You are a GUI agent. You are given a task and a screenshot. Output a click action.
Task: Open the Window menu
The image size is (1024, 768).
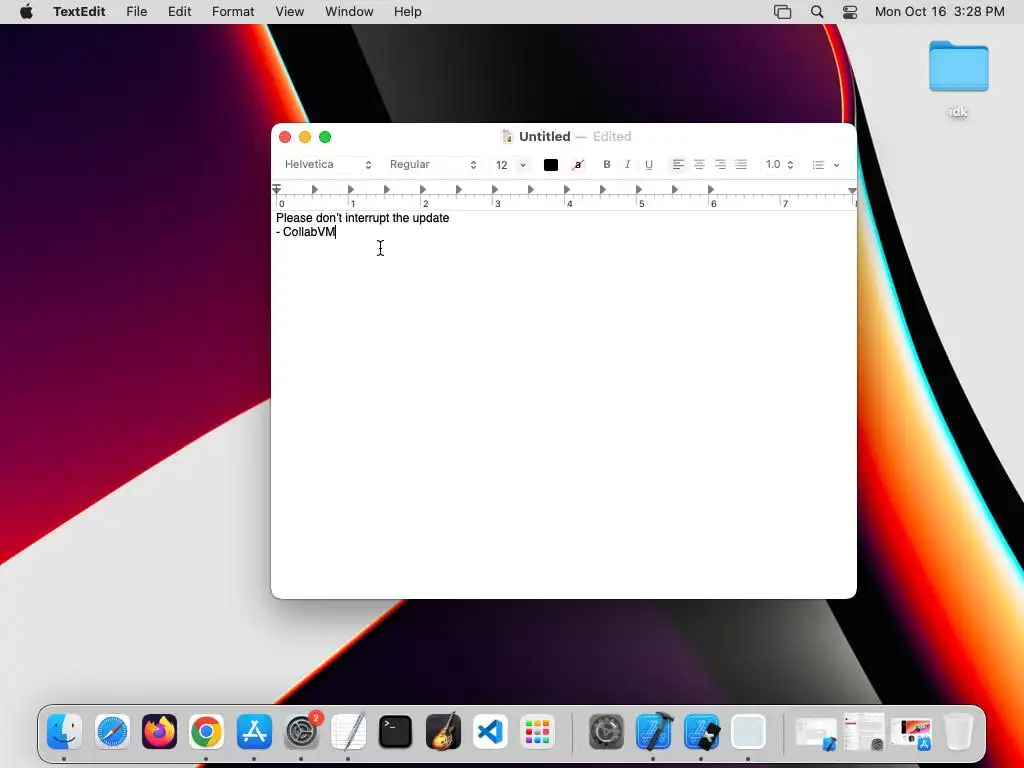349,12
